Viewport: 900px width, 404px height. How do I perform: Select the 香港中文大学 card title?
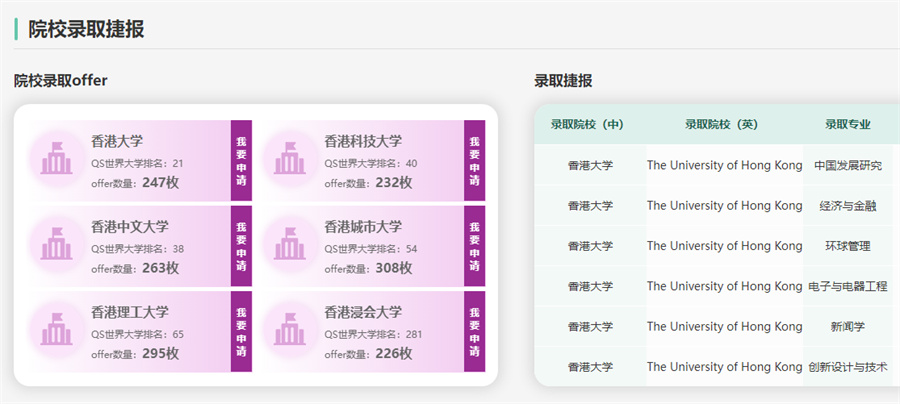pos(130,227)
